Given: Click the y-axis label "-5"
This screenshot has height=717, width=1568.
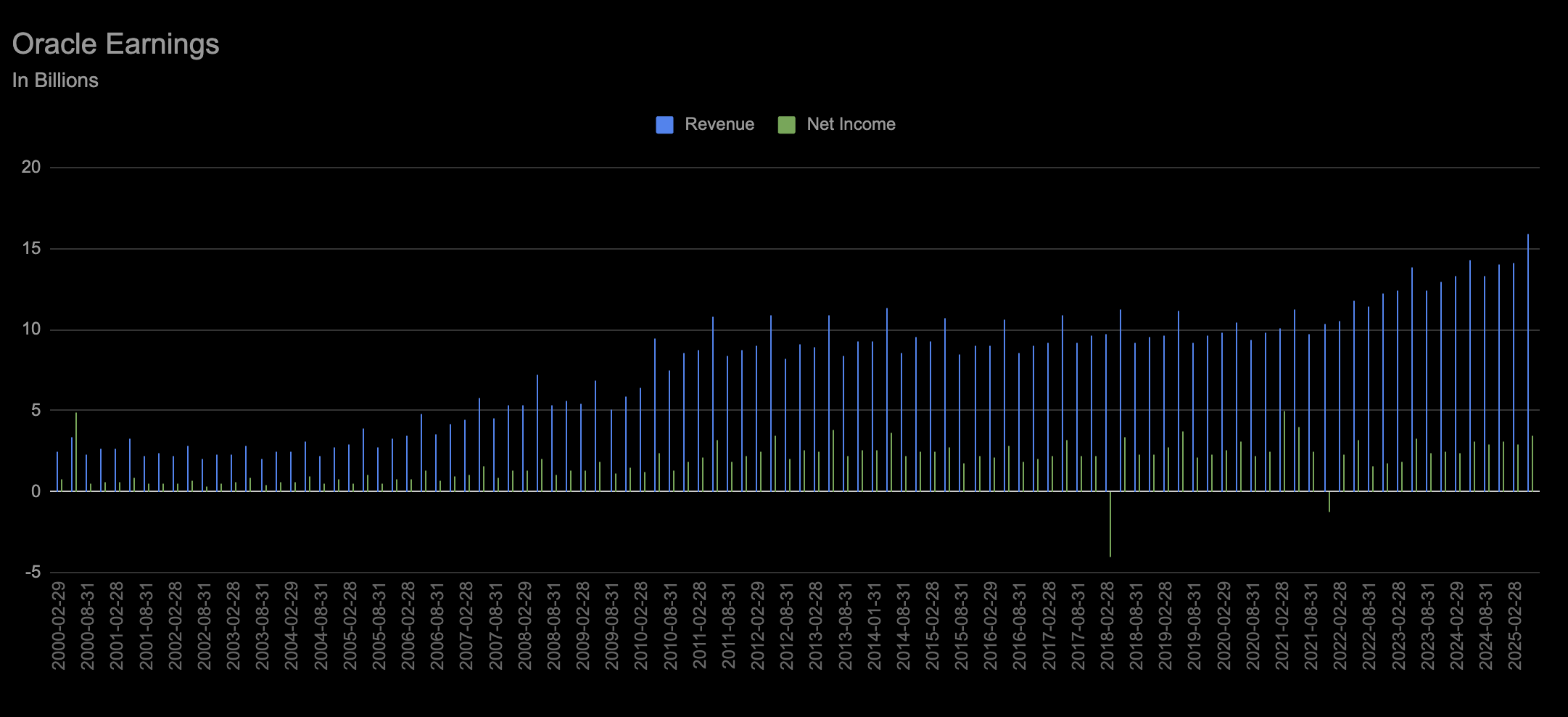Looking at the screenshot, I should point(33,573).
